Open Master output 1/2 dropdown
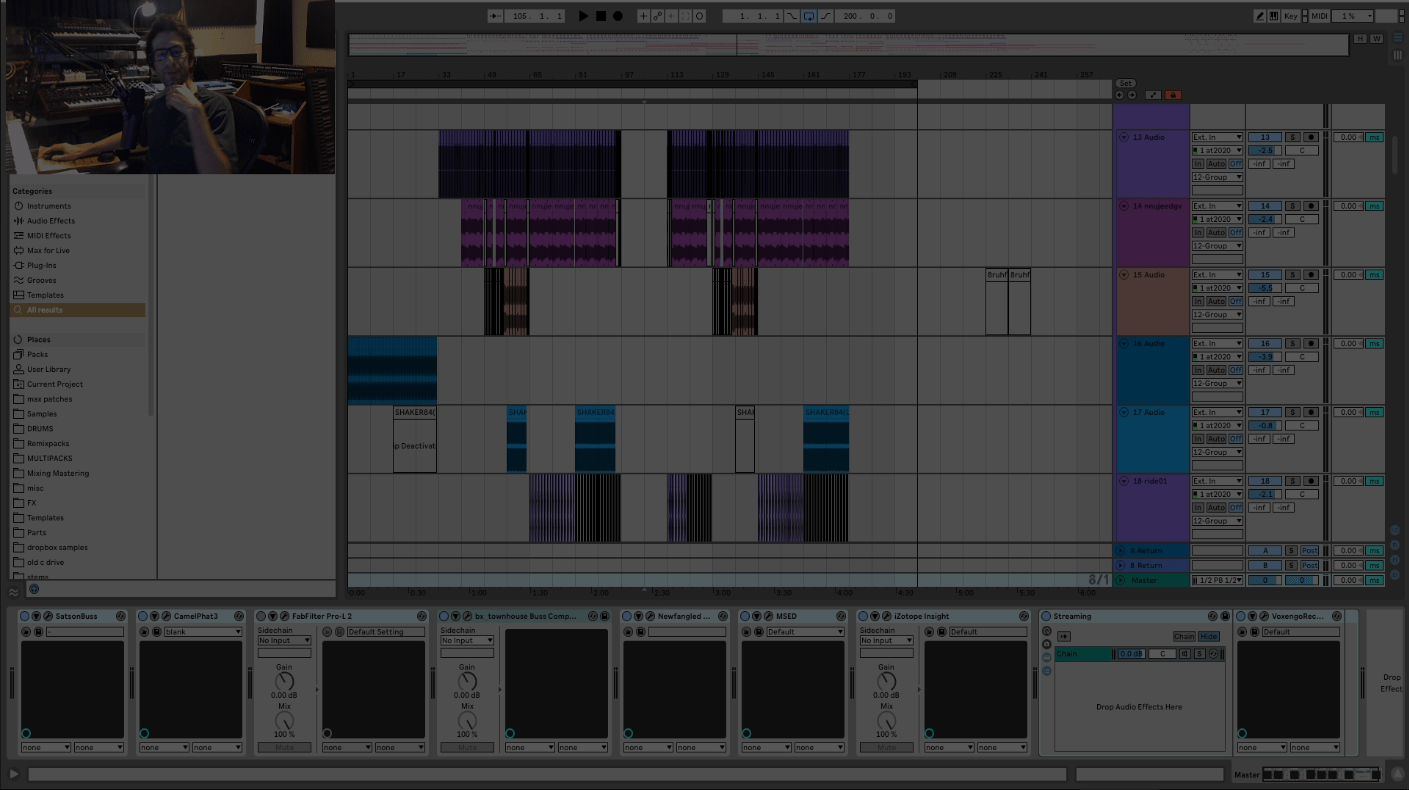1409x790 pixels. [1217, 580]
